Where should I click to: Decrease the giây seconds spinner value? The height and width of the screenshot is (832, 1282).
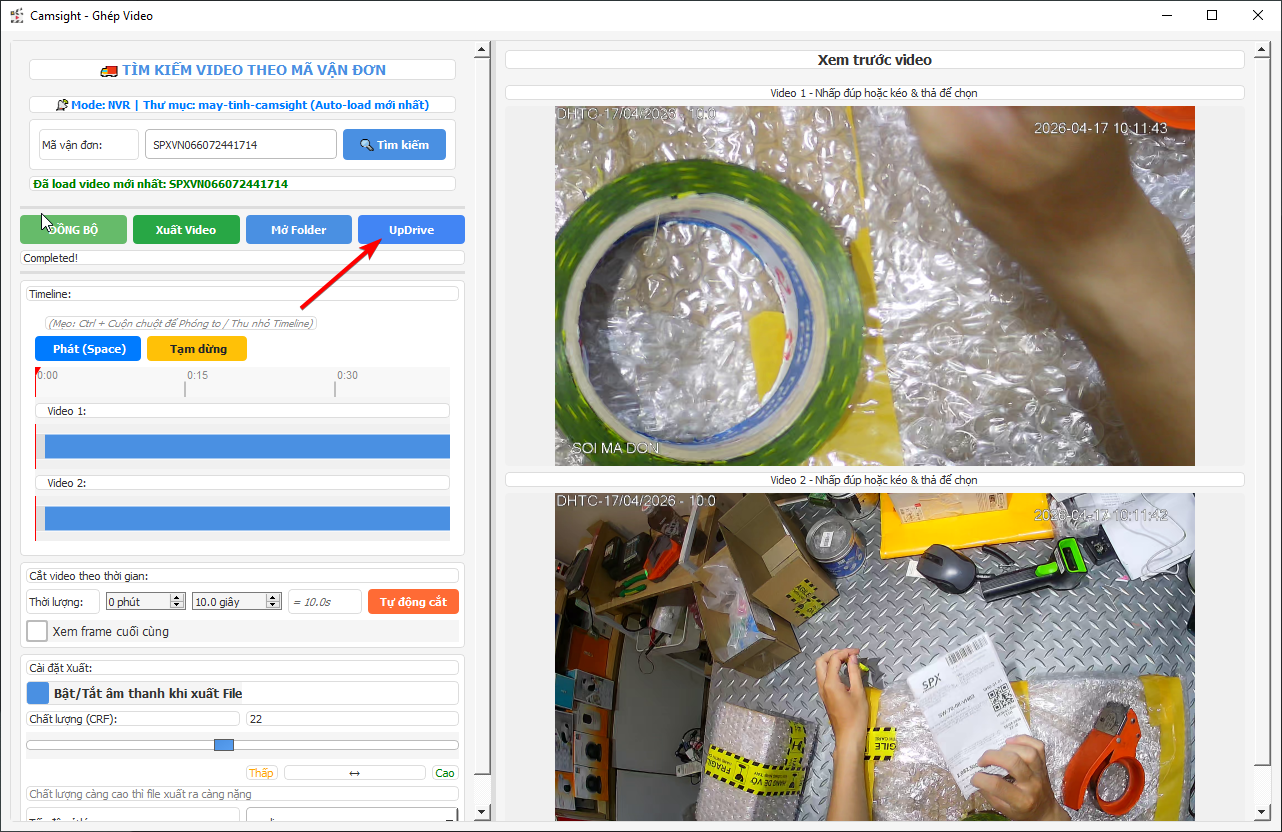click(273, 605)
